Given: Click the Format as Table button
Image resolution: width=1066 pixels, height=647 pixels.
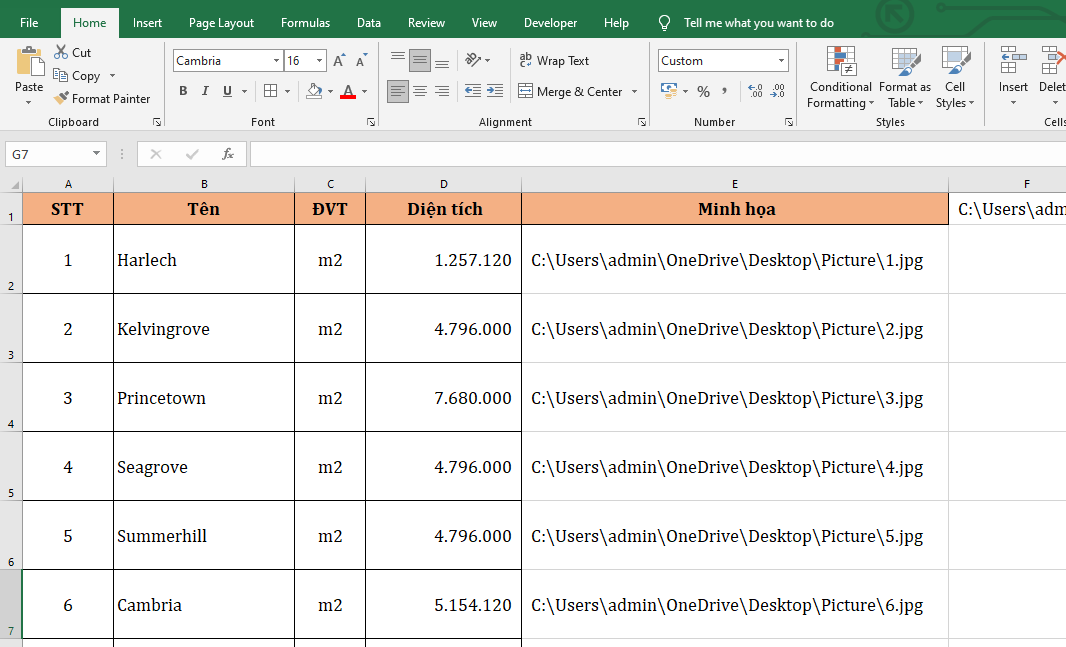Looking at the screenshot, I should point(904,78).
